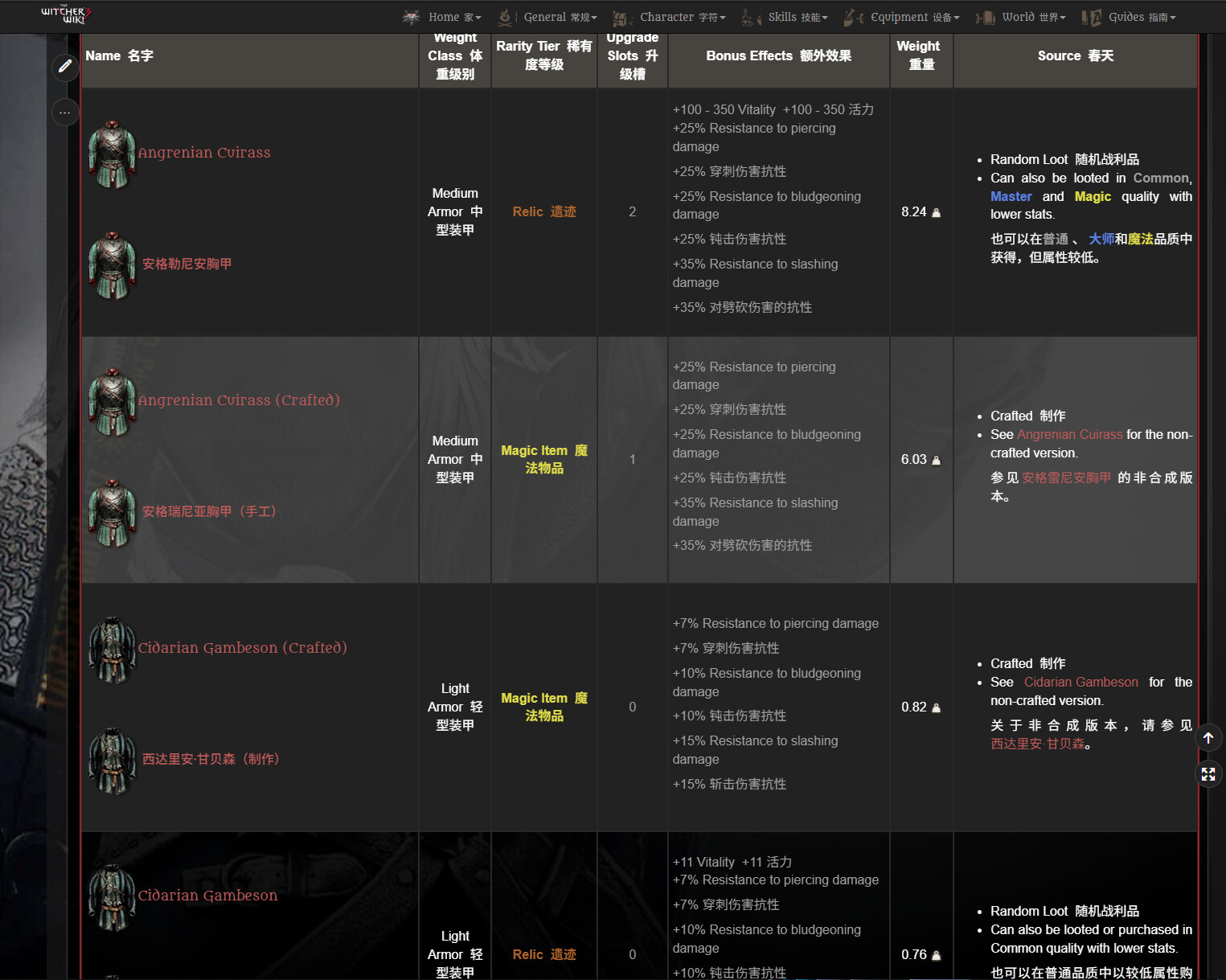Click the yellow Magic quality link

1093,196
